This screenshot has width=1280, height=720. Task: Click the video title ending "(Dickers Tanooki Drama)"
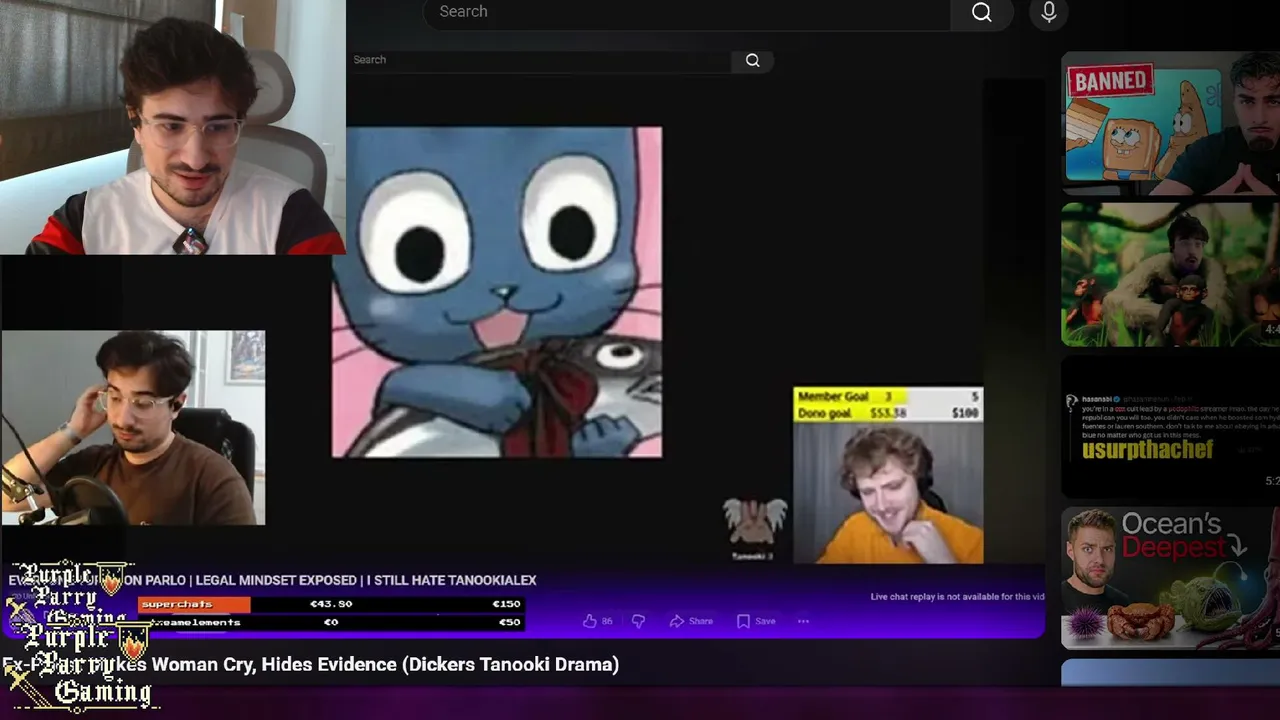coord(311,664)
